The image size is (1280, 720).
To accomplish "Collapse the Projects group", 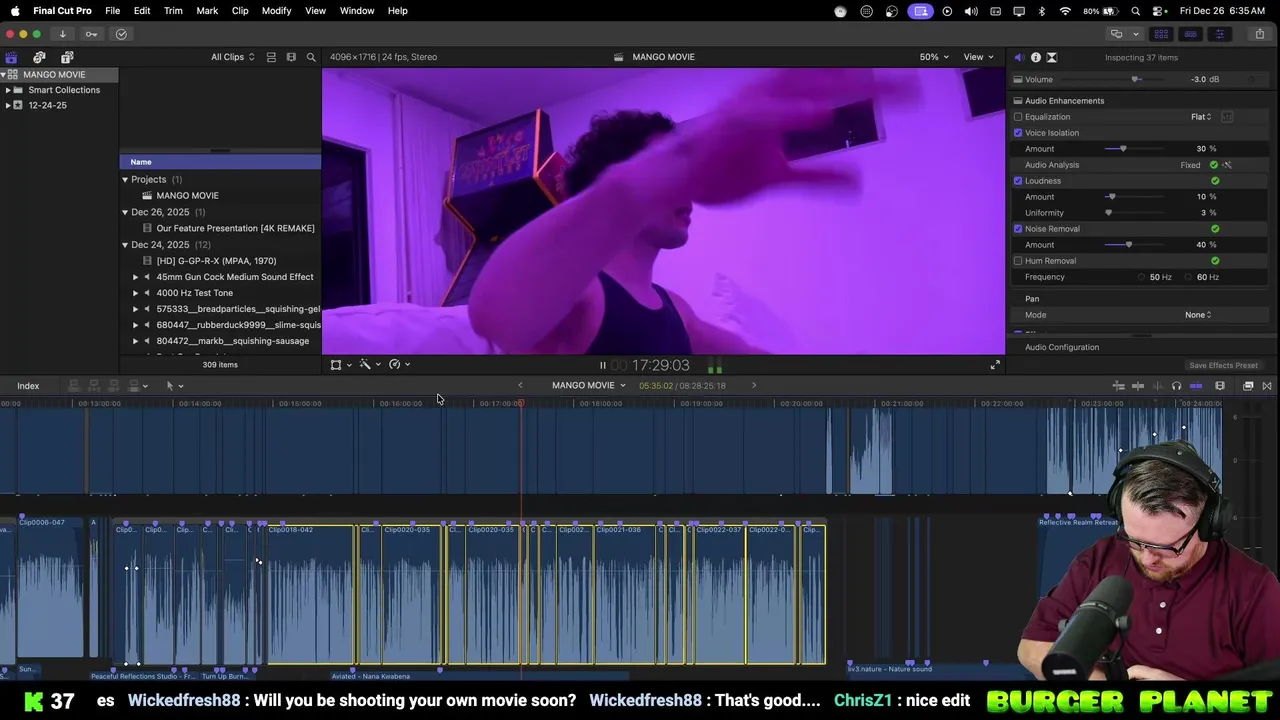I will (x=125, y=180).
